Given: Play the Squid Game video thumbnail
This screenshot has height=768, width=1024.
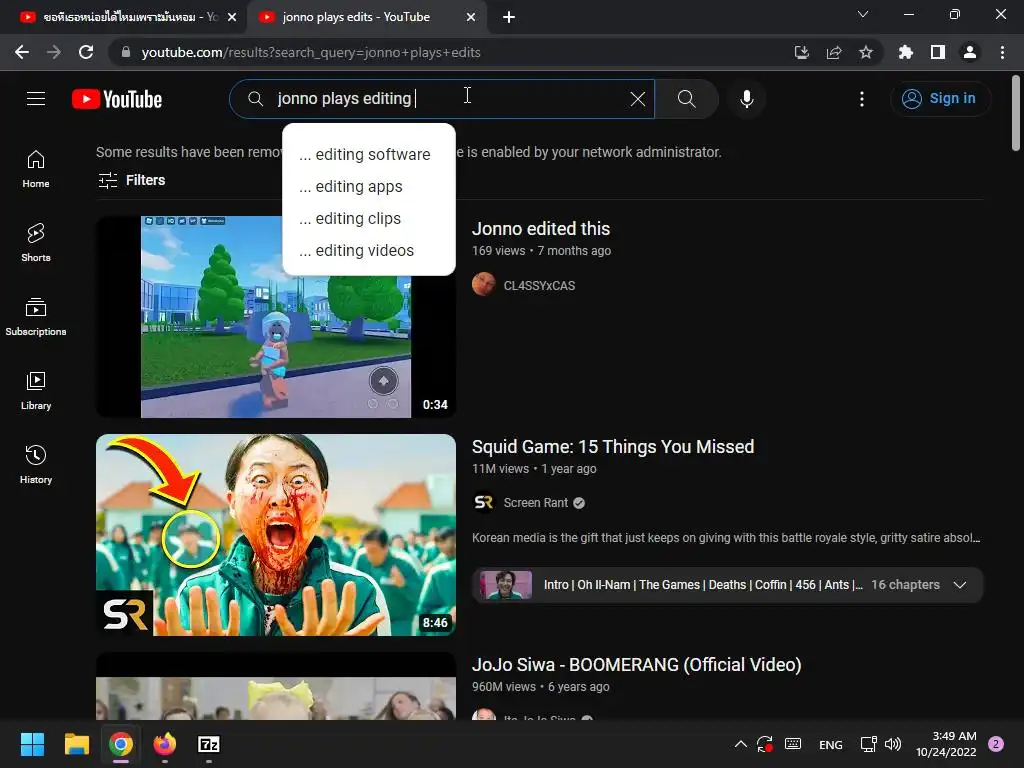Looking at the screenshot, I should click(x=276, y=535).
